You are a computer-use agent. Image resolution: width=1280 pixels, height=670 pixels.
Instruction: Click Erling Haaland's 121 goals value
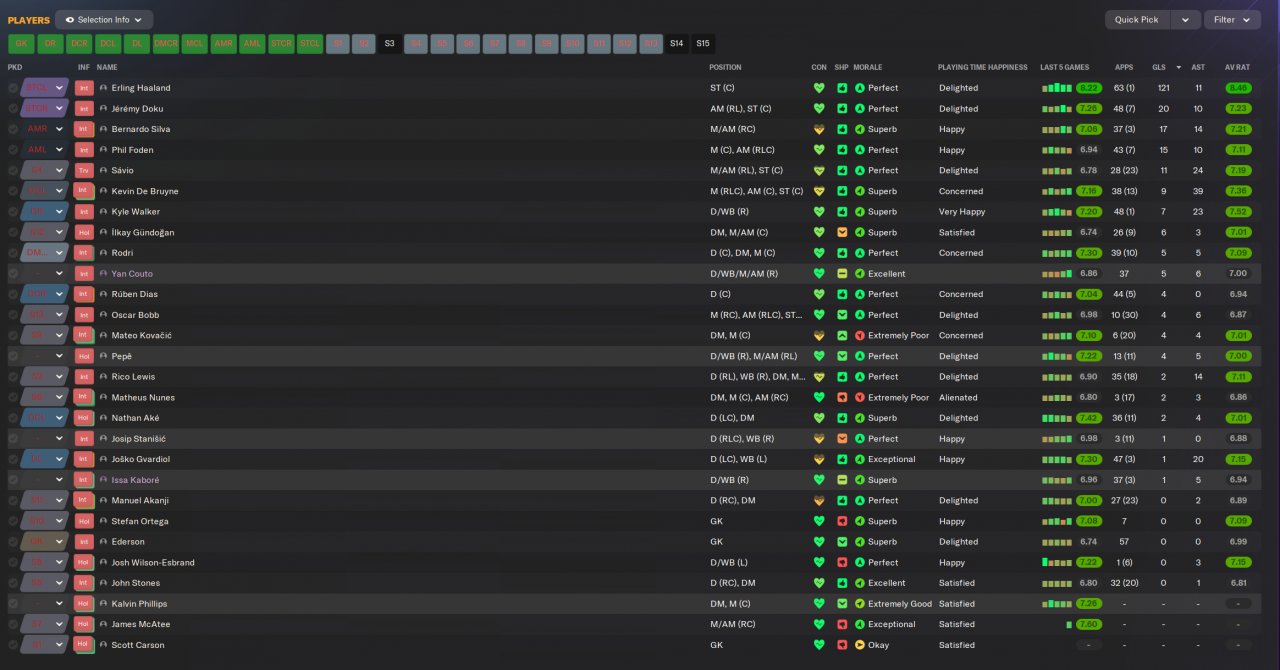pos(1164,88)
